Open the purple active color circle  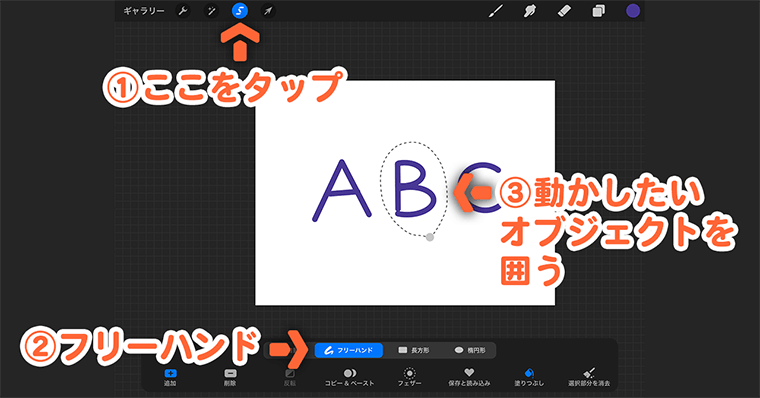click(633, 11)
